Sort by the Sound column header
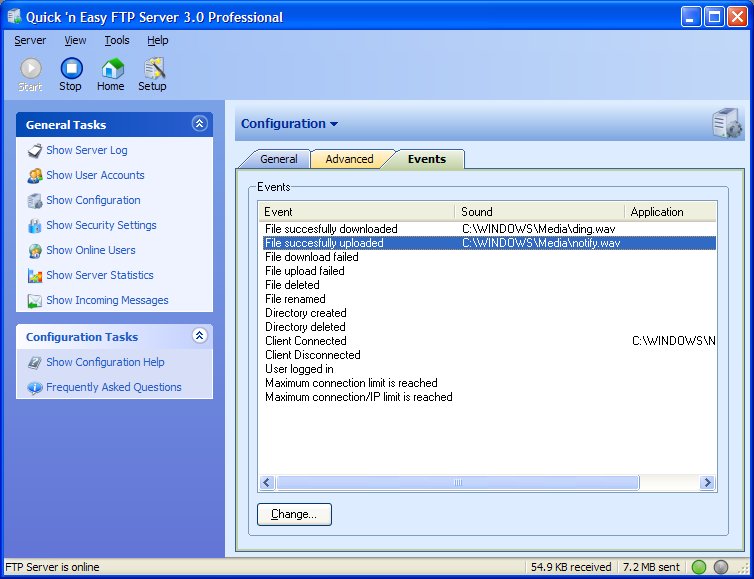Image resolution: width=754 pixels, height=579 pixels. [x=540, y=212]
